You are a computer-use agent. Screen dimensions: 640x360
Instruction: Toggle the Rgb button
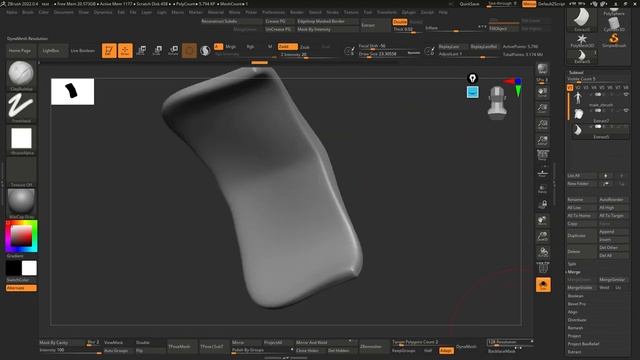[x=250, y=47]
